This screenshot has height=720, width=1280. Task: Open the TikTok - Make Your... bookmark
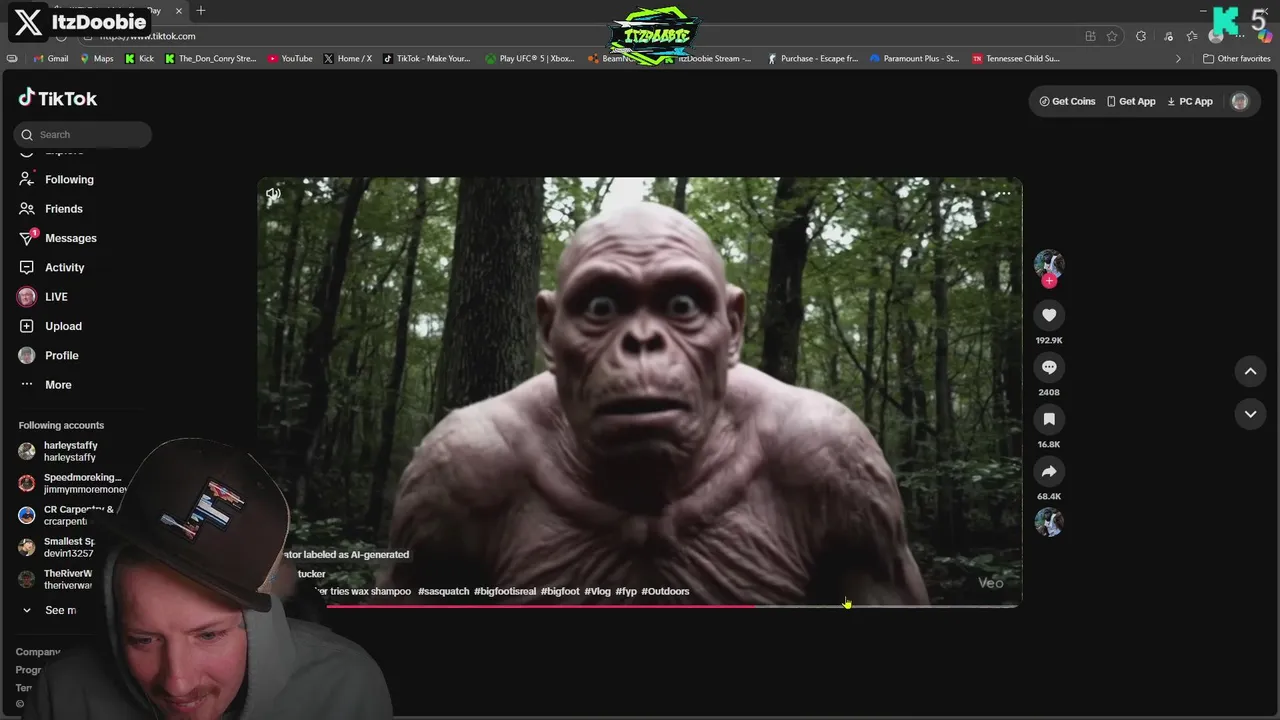click(x=427, y=59)
